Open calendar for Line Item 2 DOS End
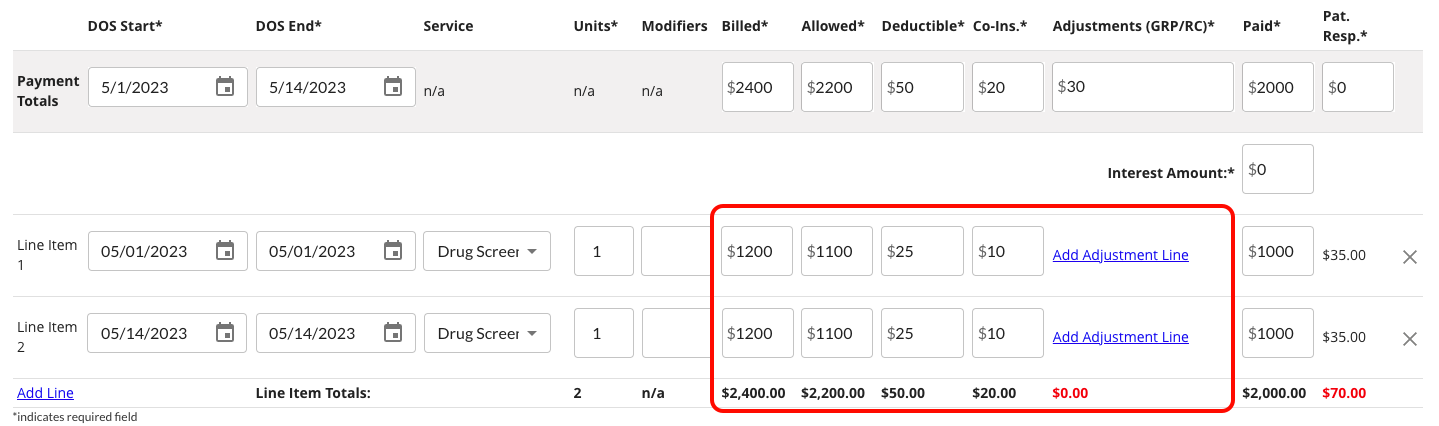This screenshot has height=426, width=1439. [393, 333]
